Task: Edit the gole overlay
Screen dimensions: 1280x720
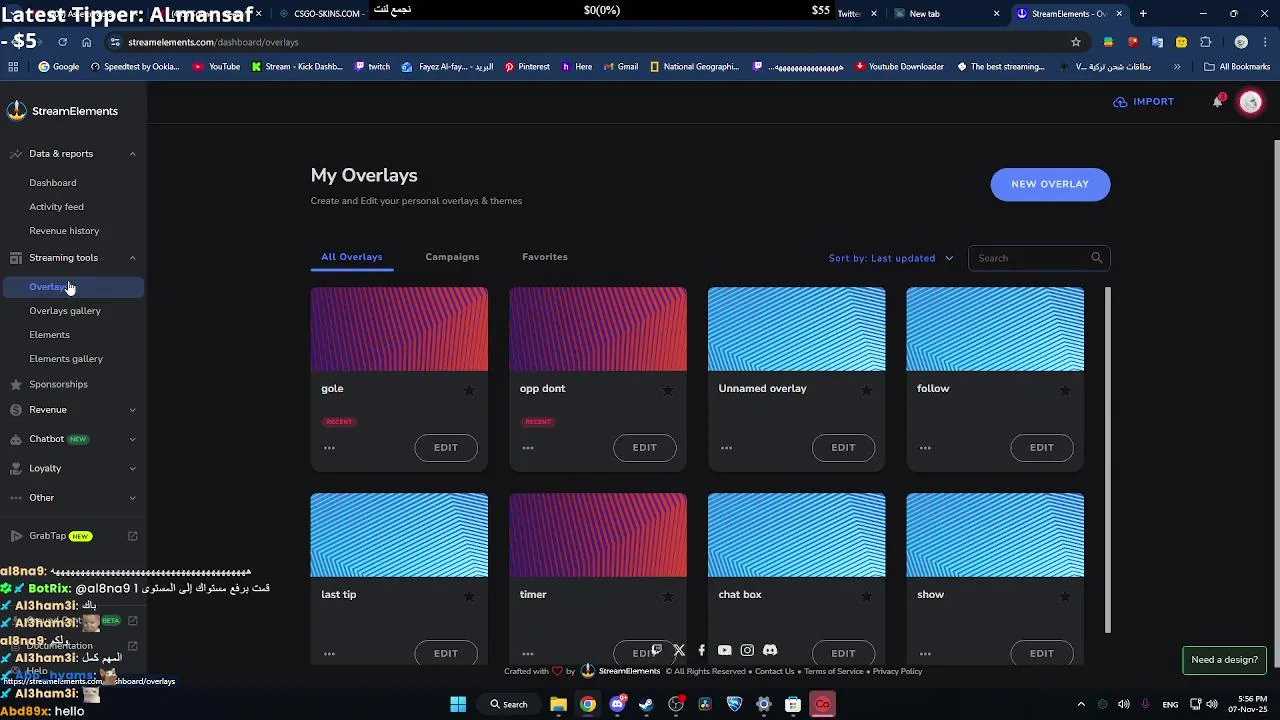Action: (x=446, y=448)
